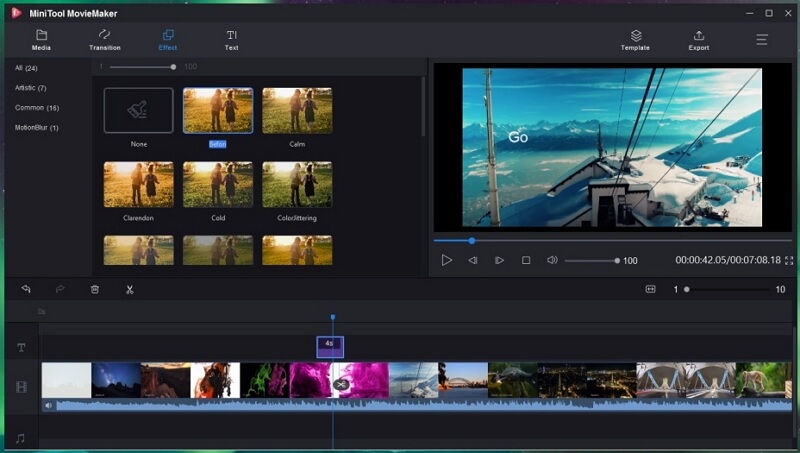Play the video preview
This screenshot has height=453, width=800.
[x=446, y=260]
